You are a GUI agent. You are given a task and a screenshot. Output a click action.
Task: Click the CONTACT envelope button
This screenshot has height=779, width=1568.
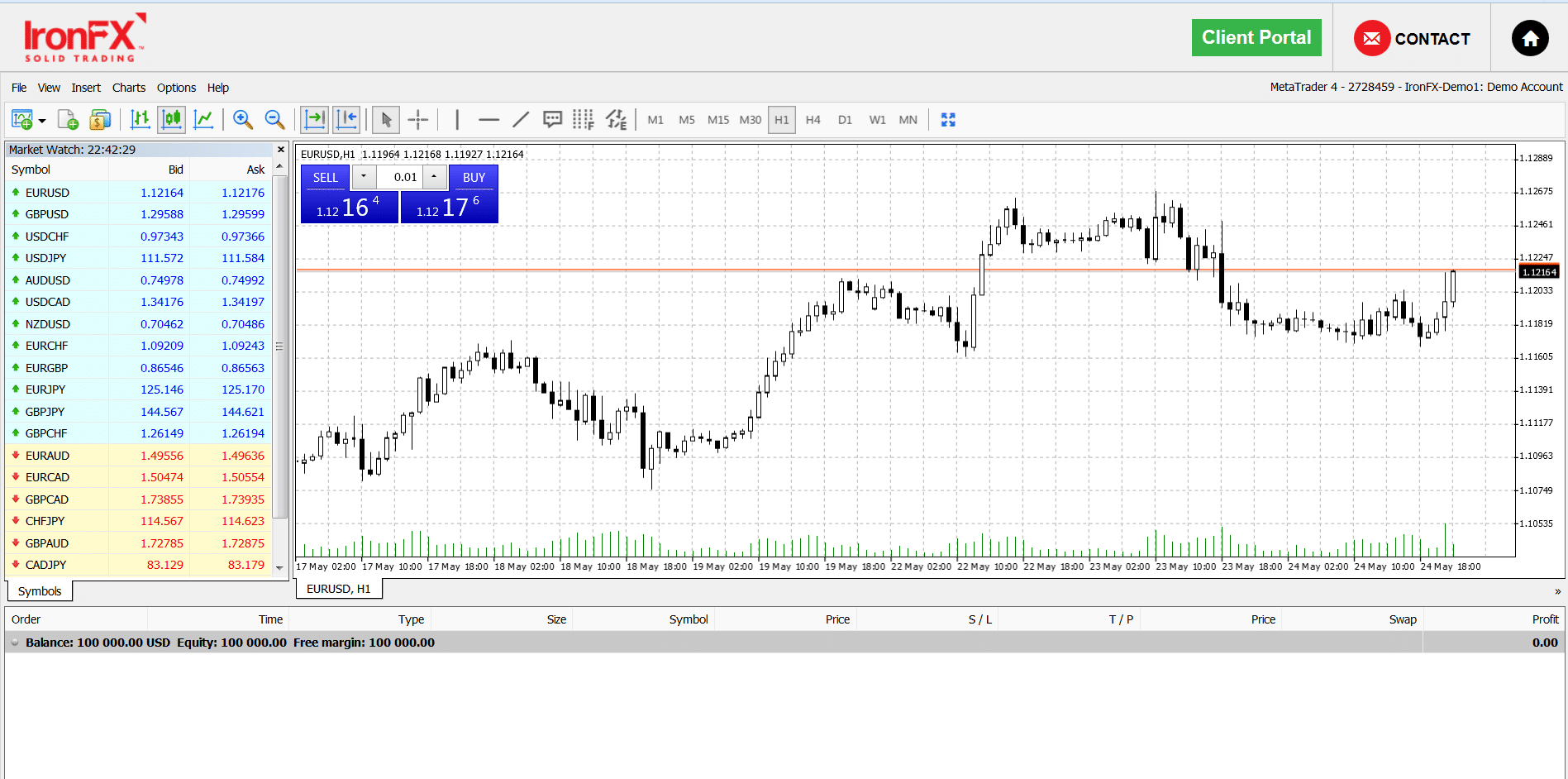pos(1413,38)
